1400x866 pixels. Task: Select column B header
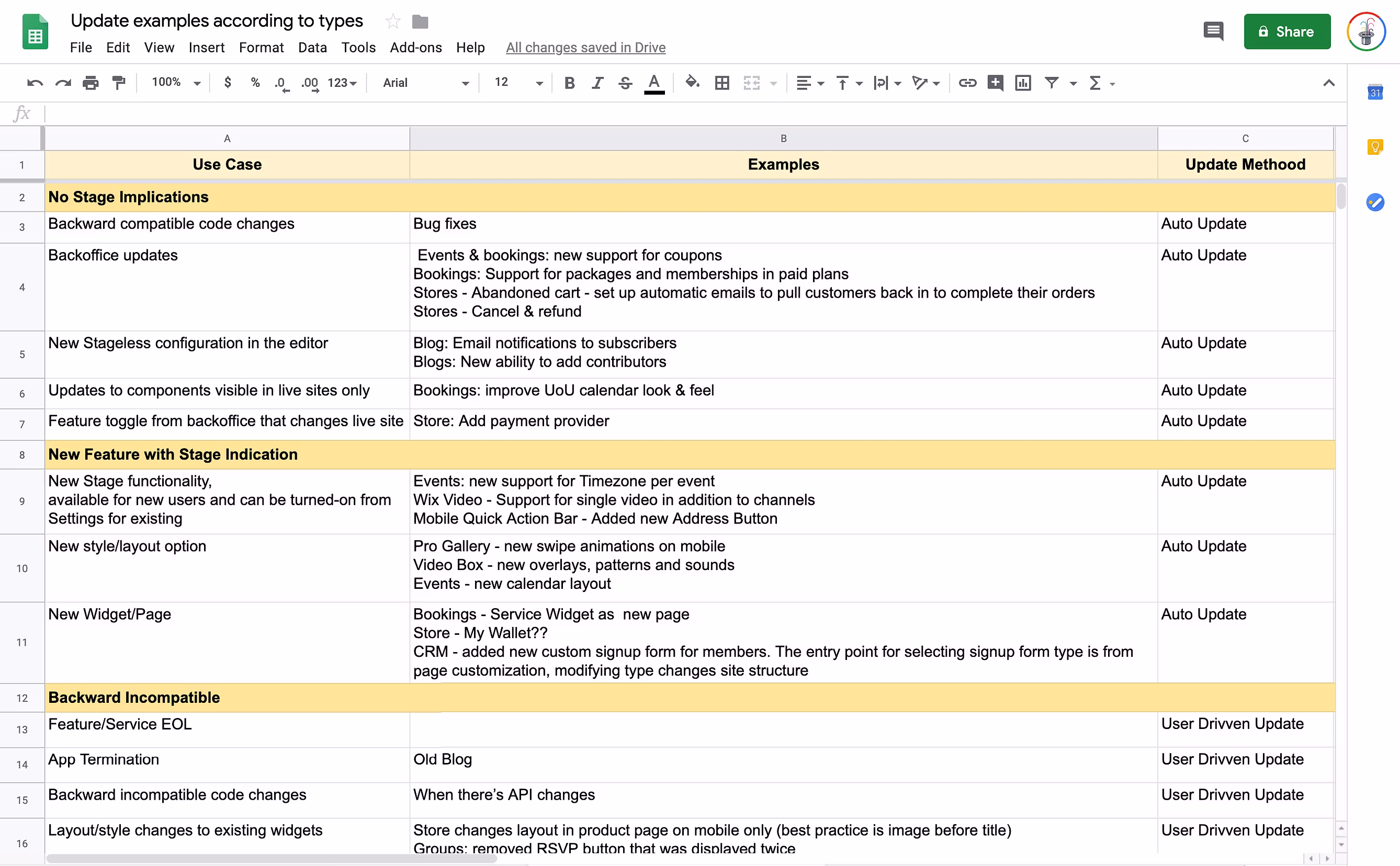[783, 139]
